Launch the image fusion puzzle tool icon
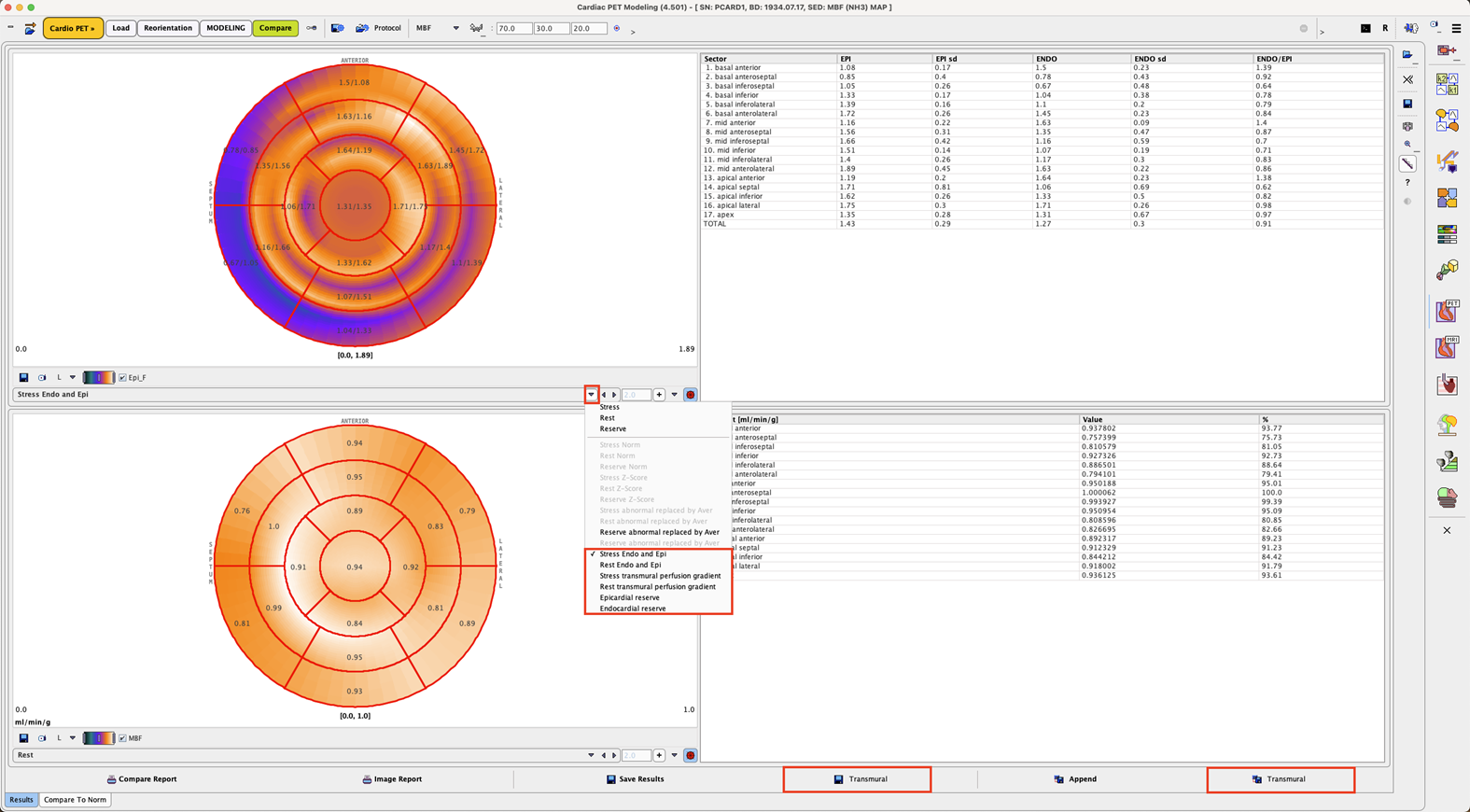This screenshot has width=1470, height=812. (x=1447, y=198)
